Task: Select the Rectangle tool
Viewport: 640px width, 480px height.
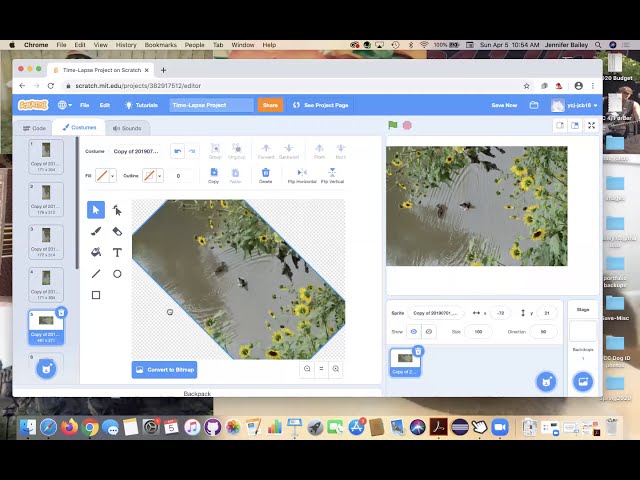Action: (x=96, y=295)
